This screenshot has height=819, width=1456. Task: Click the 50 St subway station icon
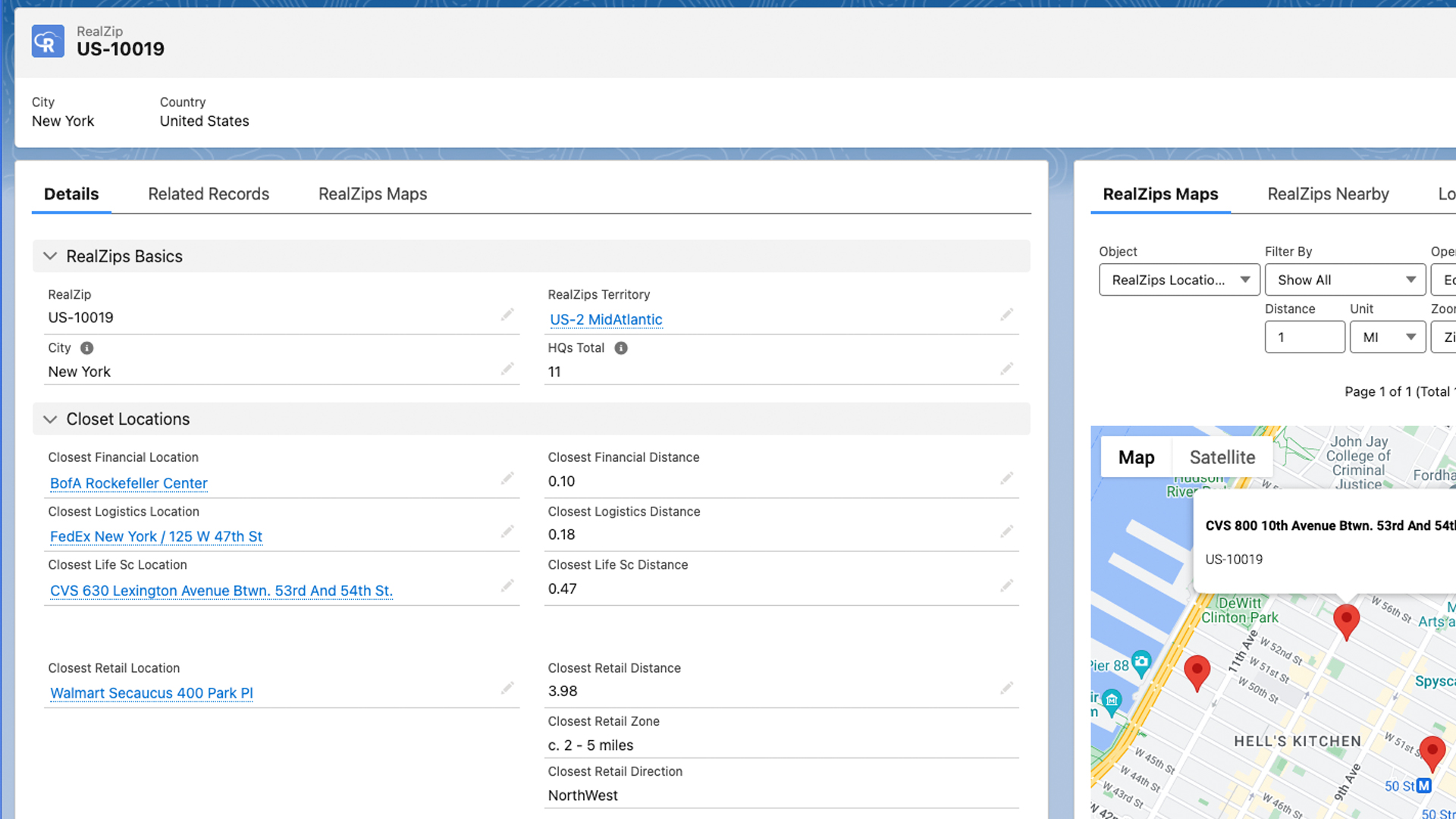click(1424, 786)
